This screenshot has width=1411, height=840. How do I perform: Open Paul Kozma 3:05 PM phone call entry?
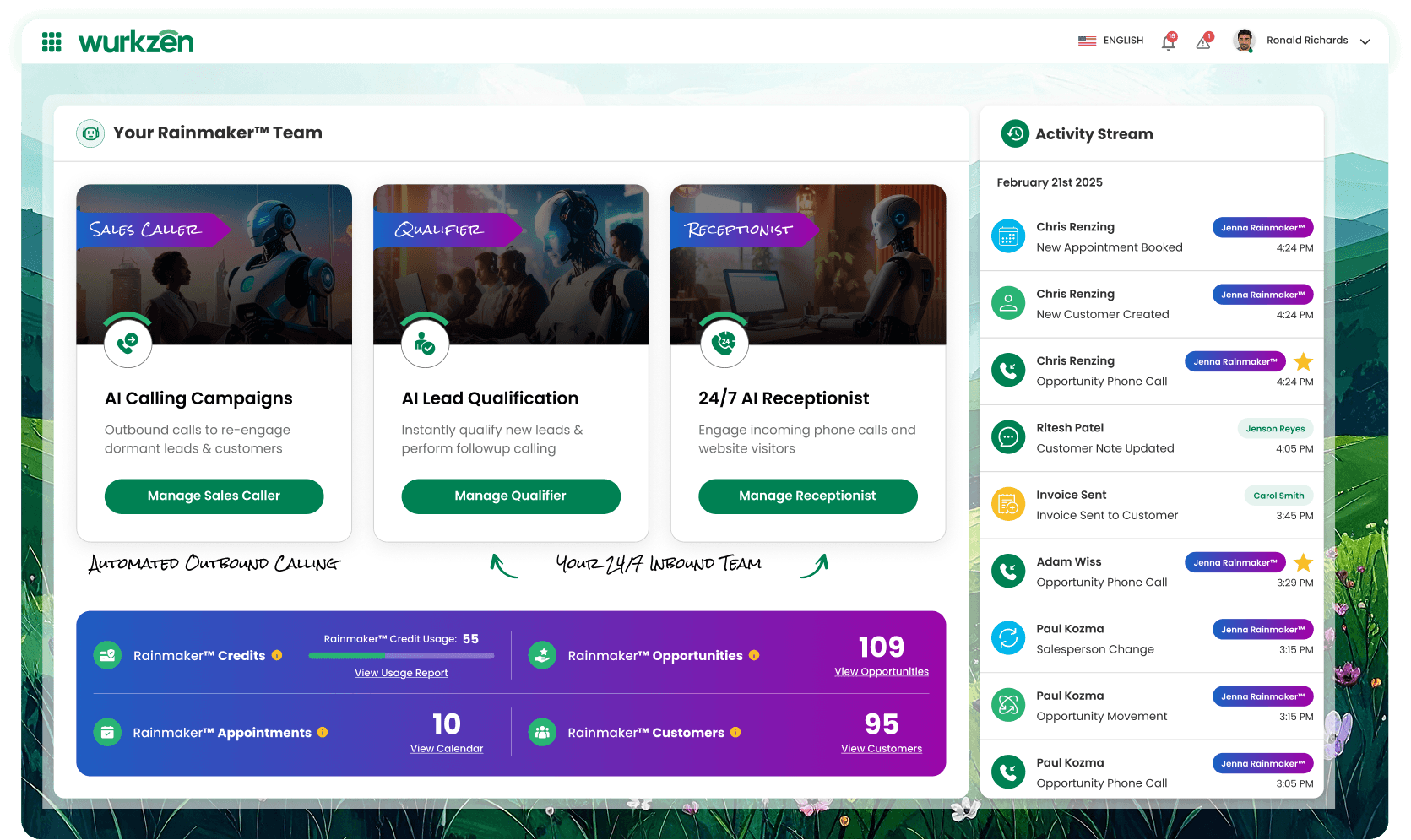tap(1152, 772)
